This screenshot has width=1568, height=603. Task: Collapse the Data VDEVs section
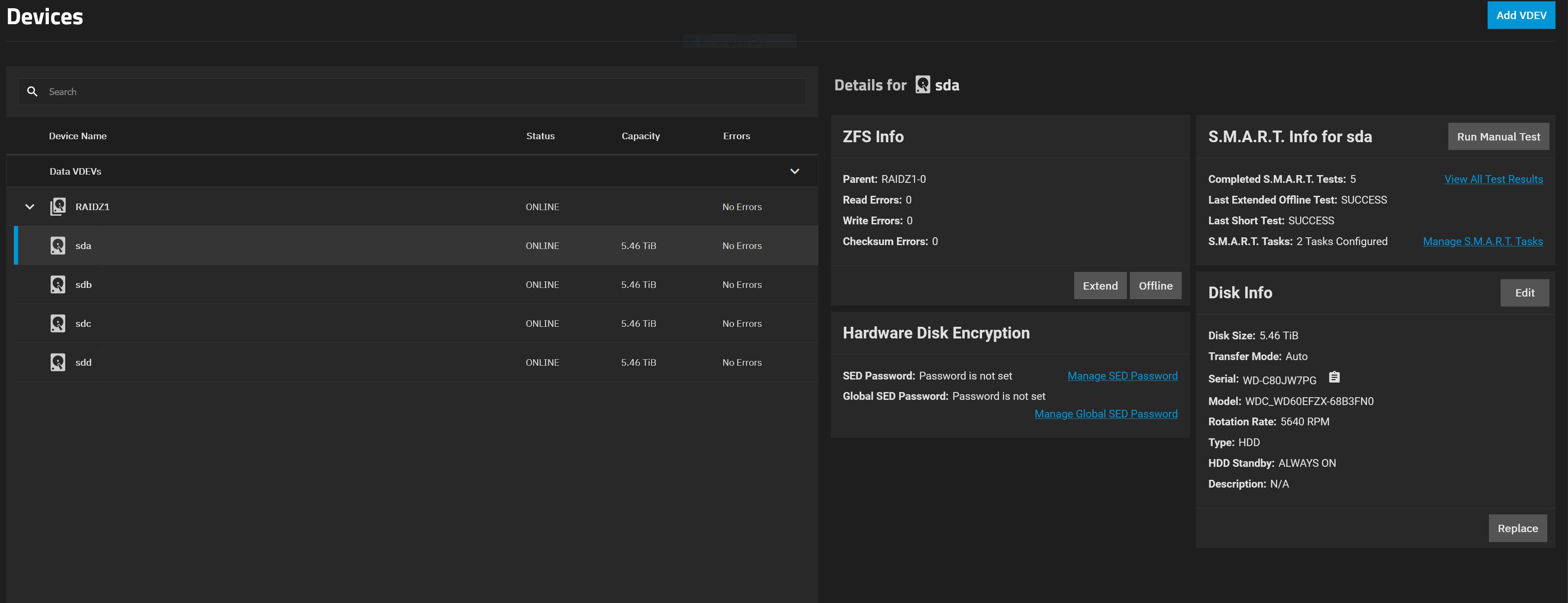(794, 171)
